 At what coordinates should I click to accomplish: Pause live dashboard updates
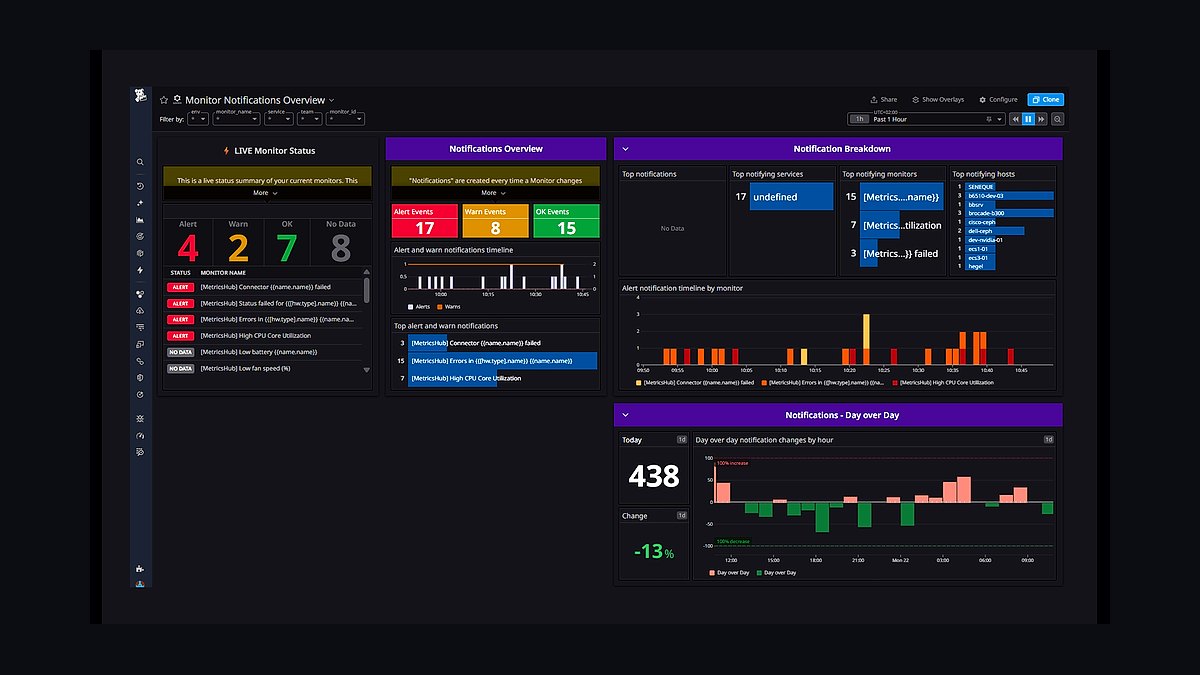point(1028,119)
